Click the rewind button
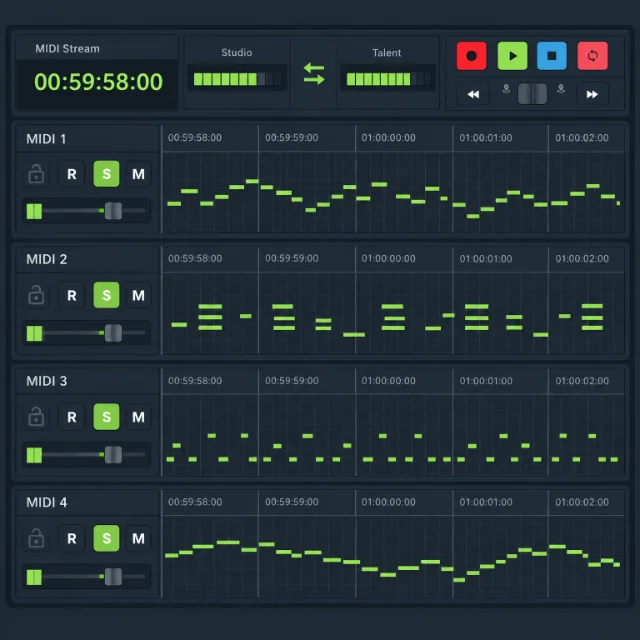 point(473,94)
